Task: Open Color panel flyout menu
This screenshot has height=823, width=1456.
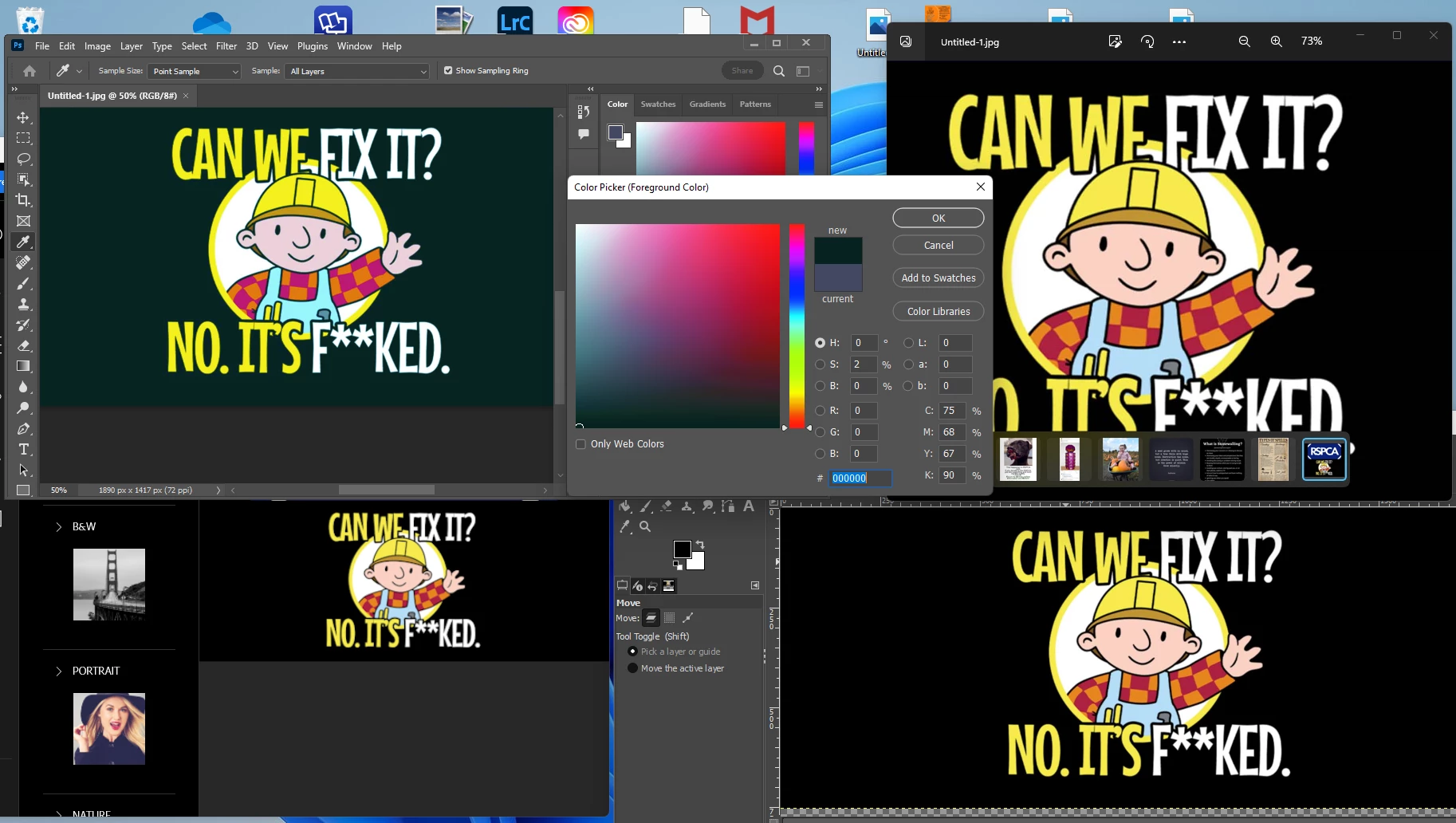Action: (818, 104)
